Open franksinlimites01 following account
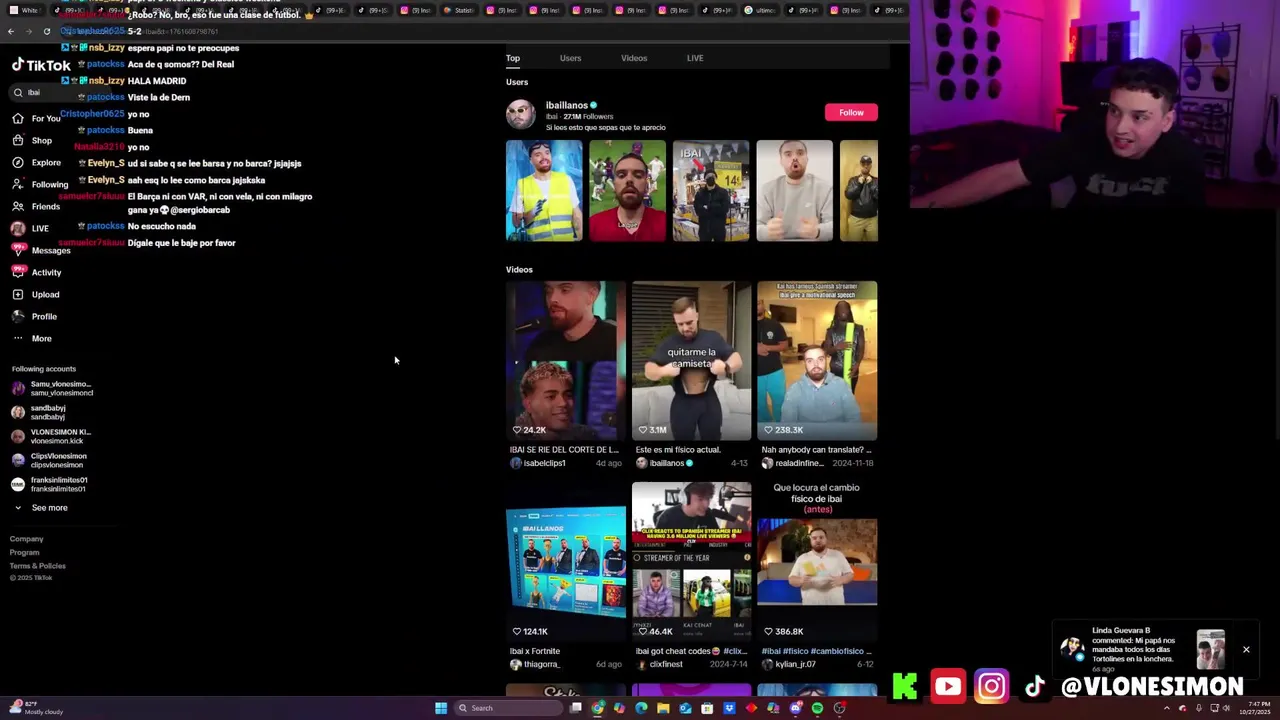This screenshot has width=1280, height=720. (49, 484)
